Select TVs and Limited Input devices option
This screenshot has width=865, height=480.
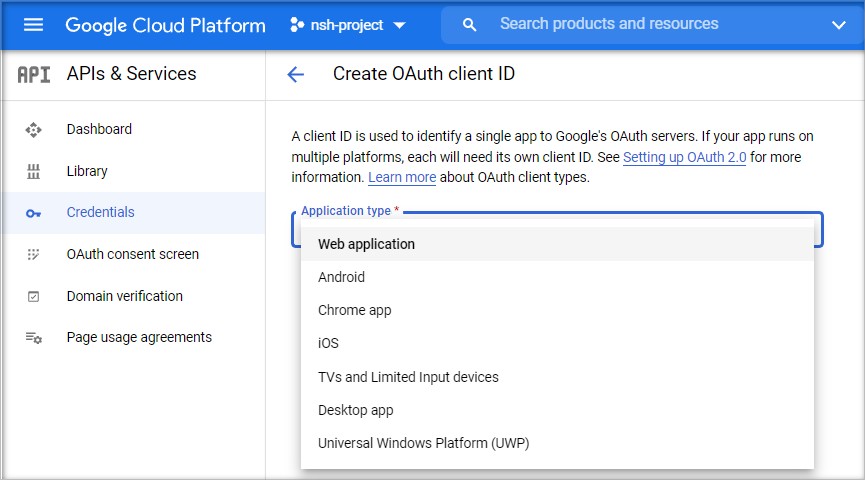coord(557,377)
